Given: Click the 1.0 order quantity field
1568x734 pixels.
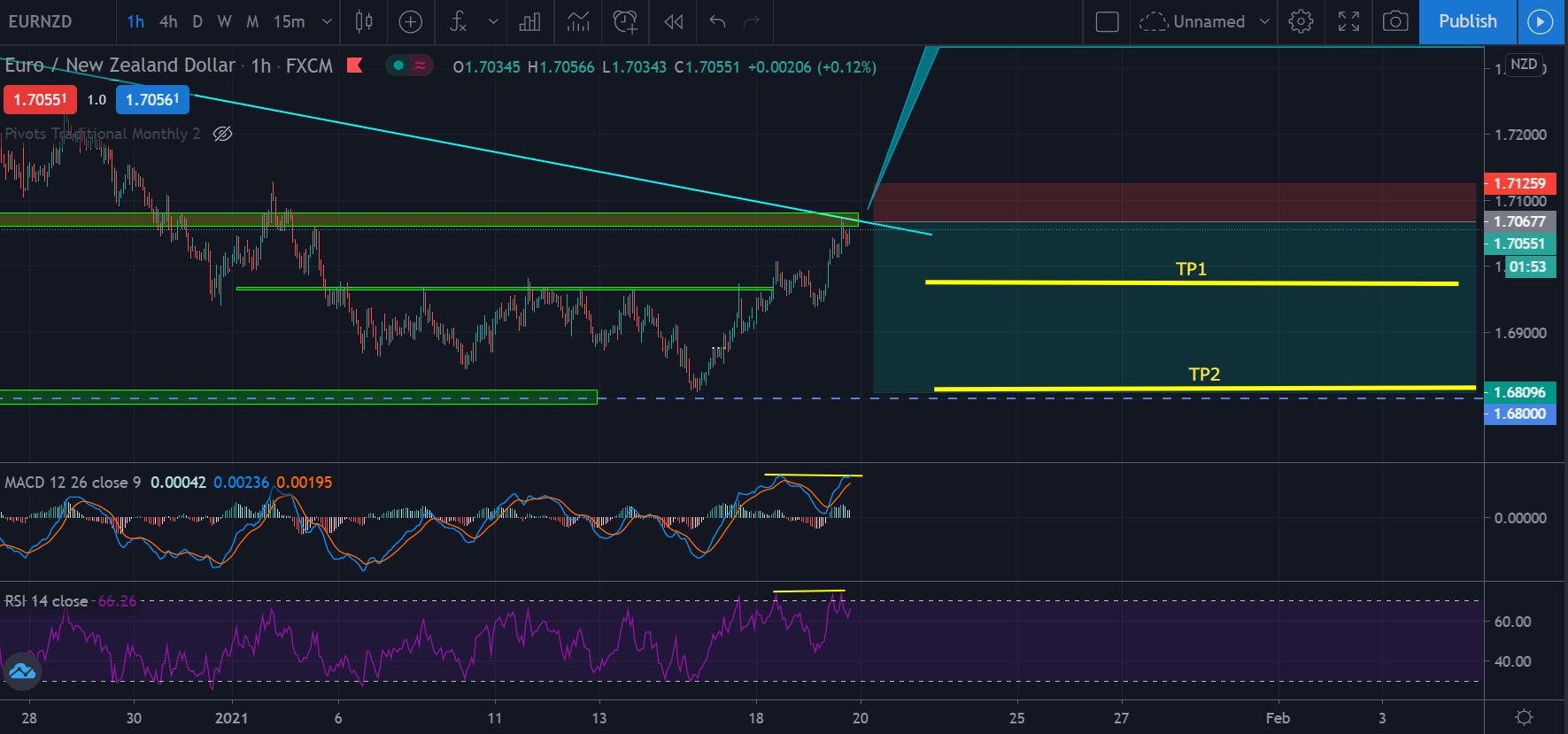Looking at the screenshot, I should 97,99.
